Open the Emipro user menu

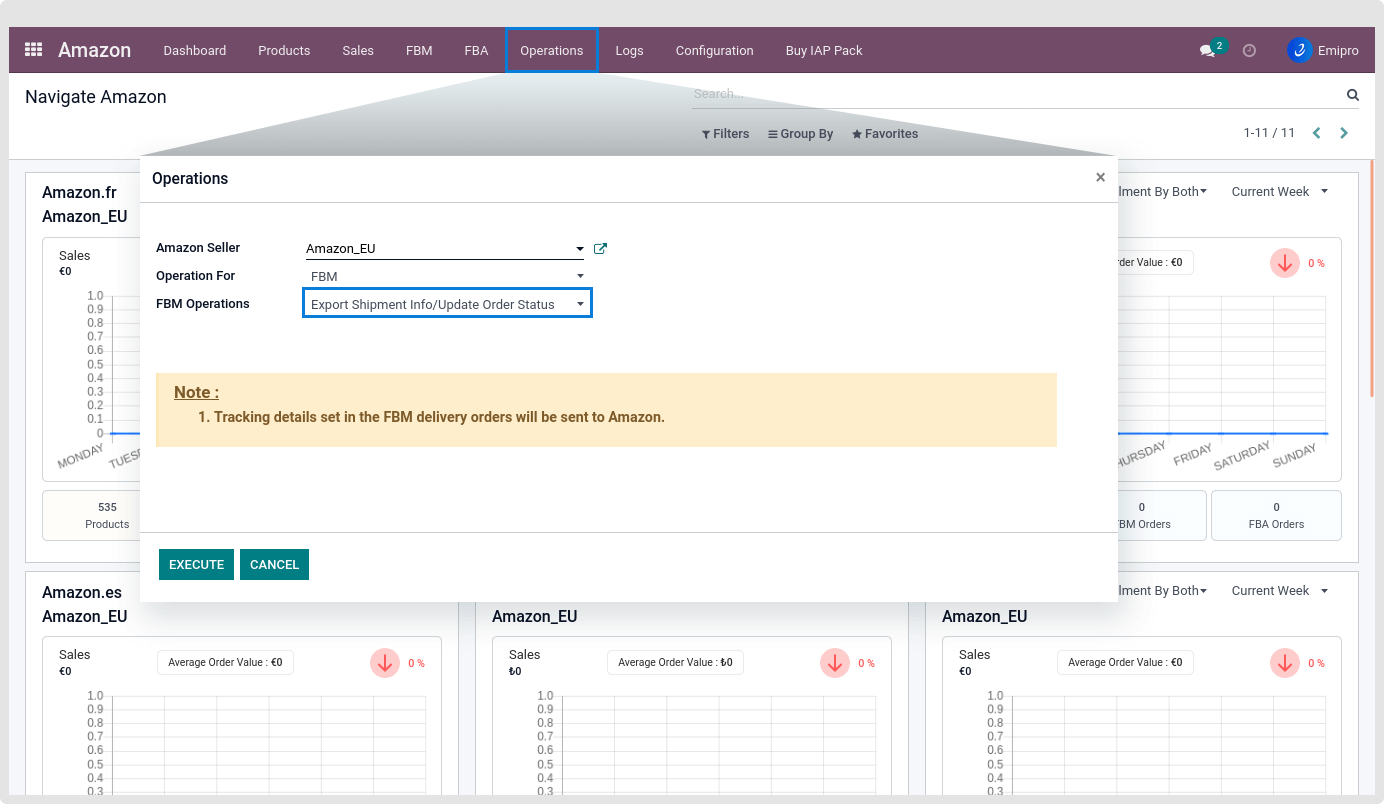(x=1322, y=51)
